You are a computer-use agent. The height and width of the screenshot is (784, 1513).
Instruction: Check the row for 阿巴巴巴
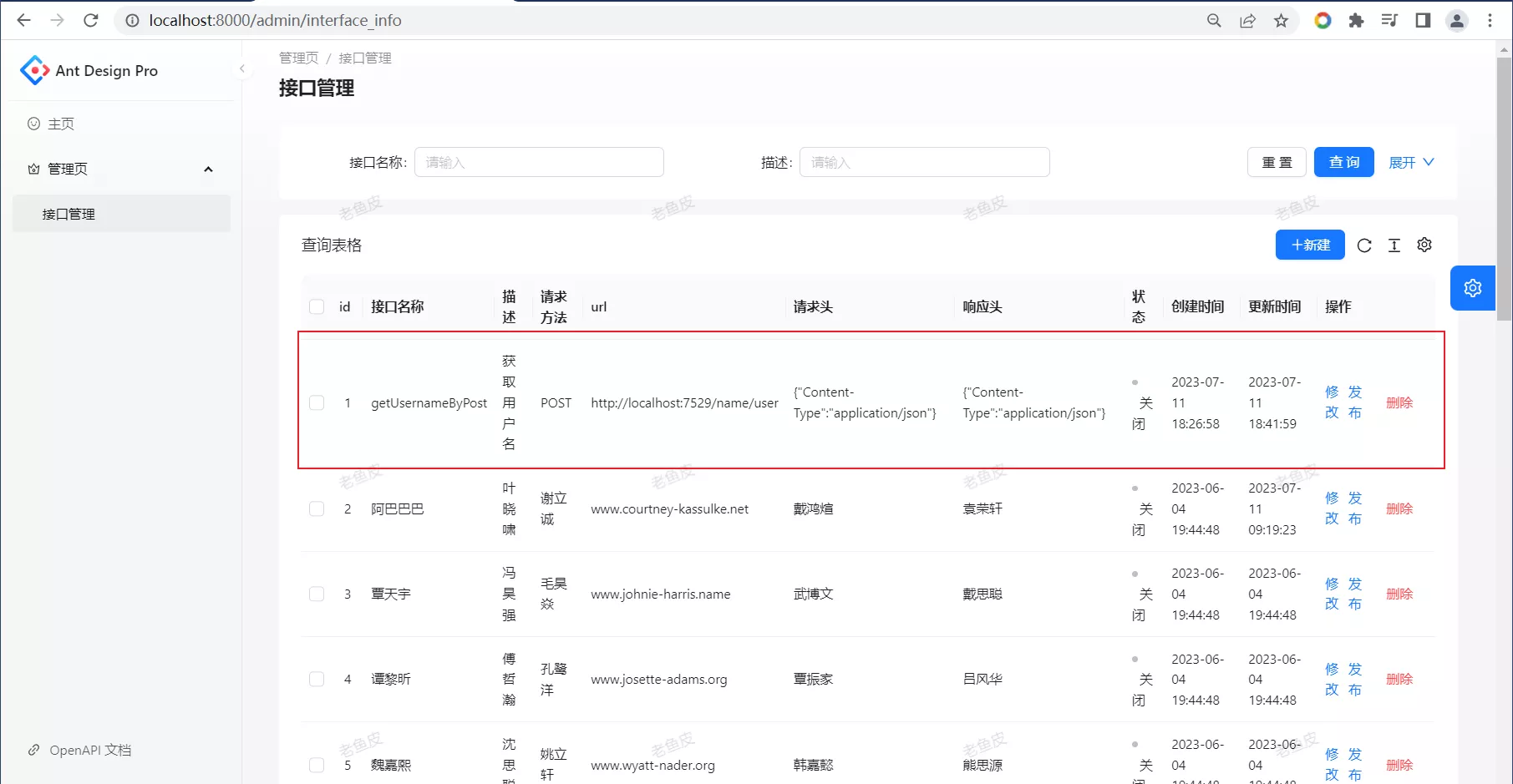pos(317,508)
